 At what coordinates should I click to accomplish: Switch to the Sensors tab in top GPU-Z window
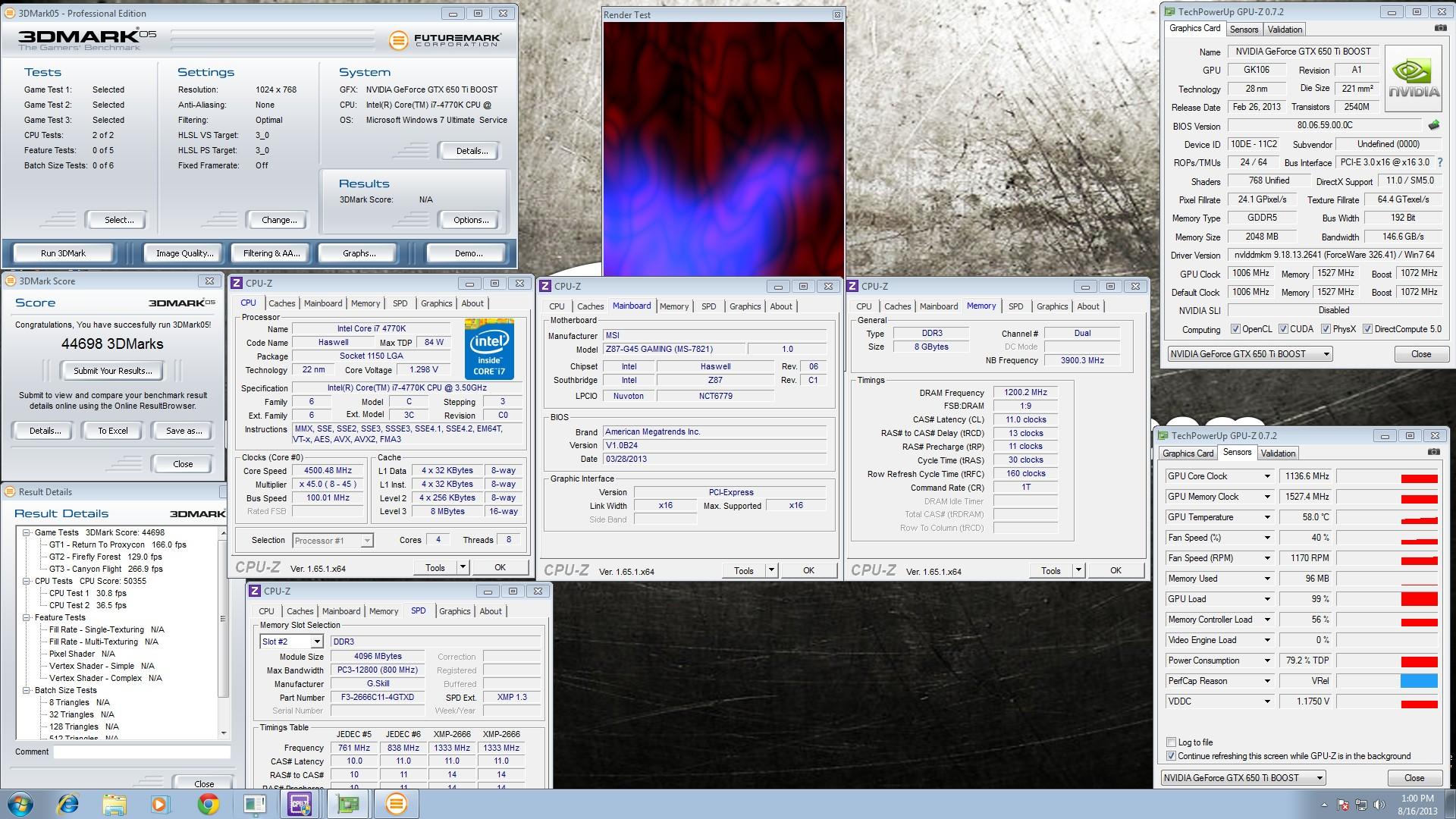(x=1244, y=30)
